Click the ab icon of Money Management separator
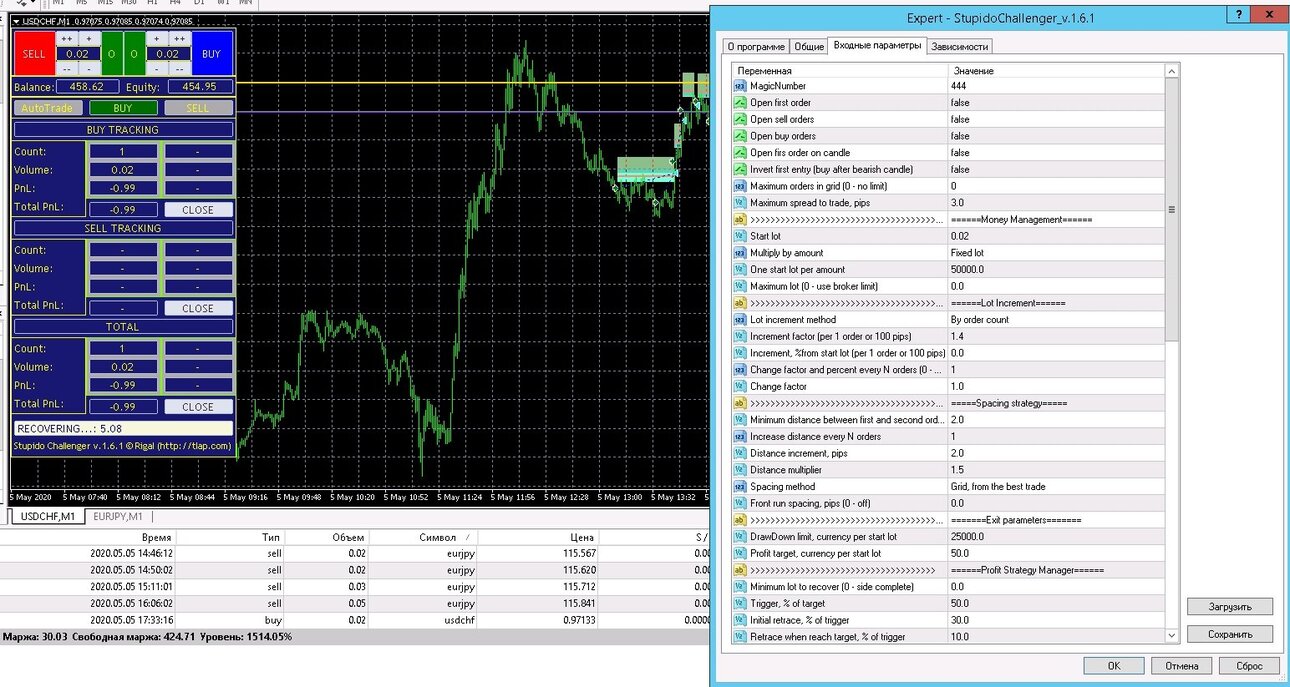This screenshot has width=1290, height=687. (740, 219)
